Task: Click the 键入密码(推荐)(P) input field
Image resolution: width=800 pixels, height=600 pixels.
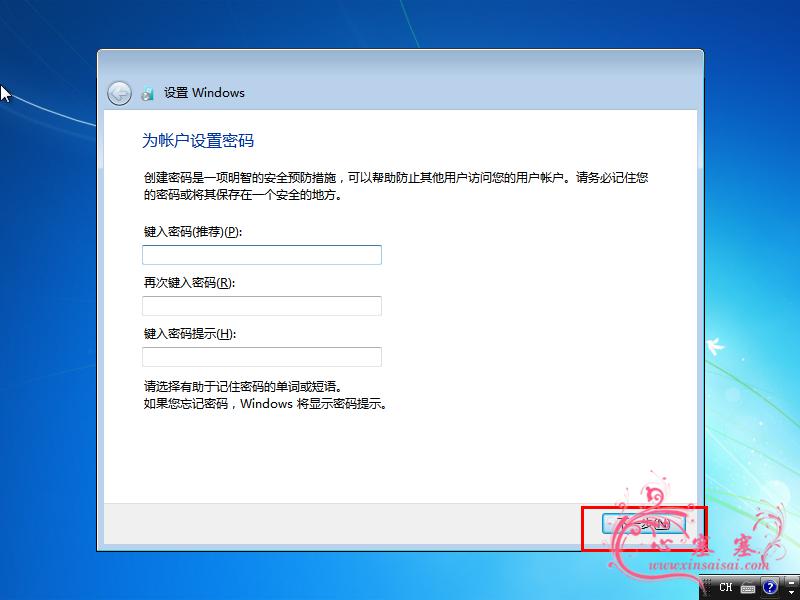Action: pos(262,255)
